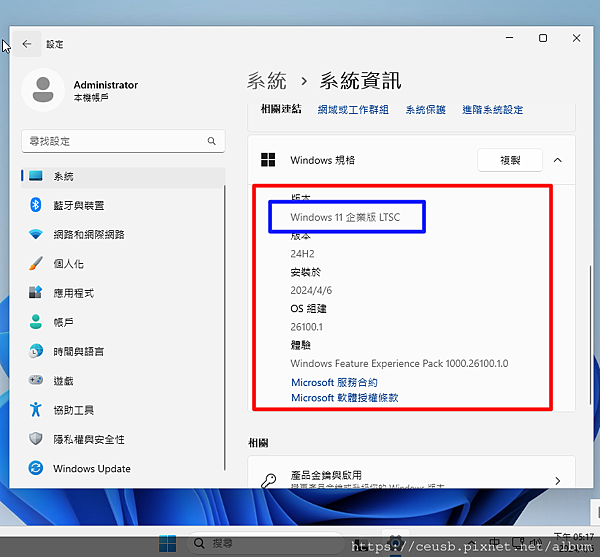Select 遊戲 in the sidebar

pos(123,381)
